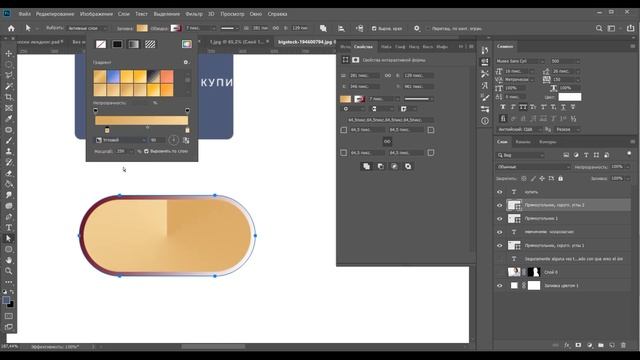The image size is (640, 360).
Task: Click the Home icon in options bar
Action: tap(11, 28)
